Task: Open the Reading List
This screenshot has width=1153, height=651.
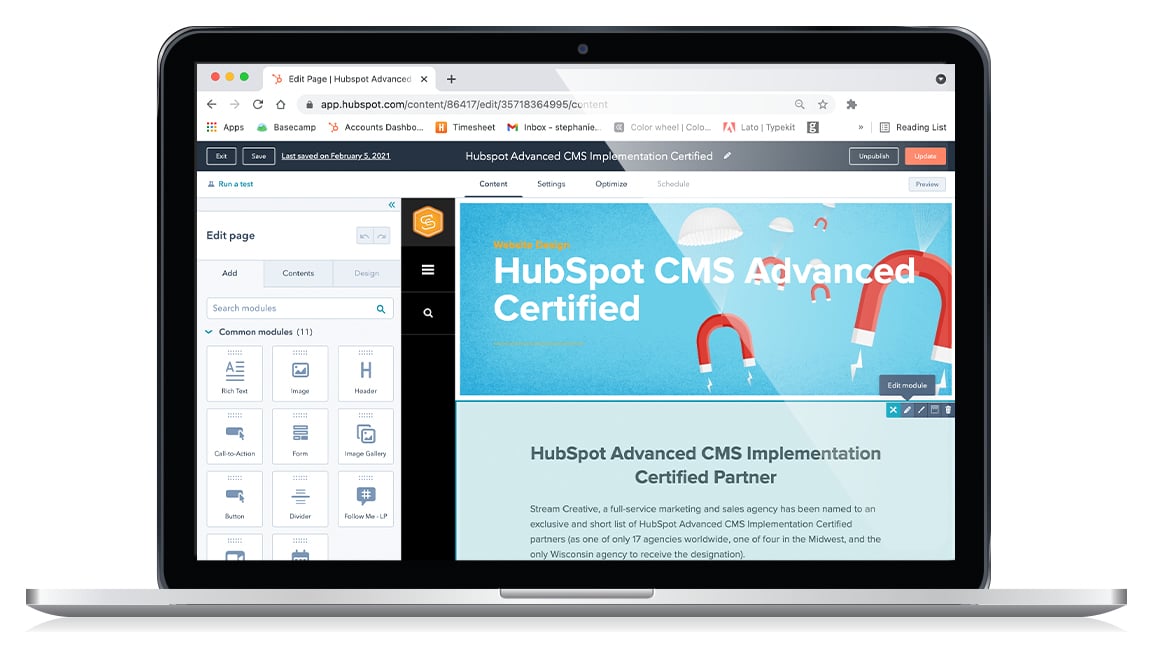Action: [x=913, y=127]
